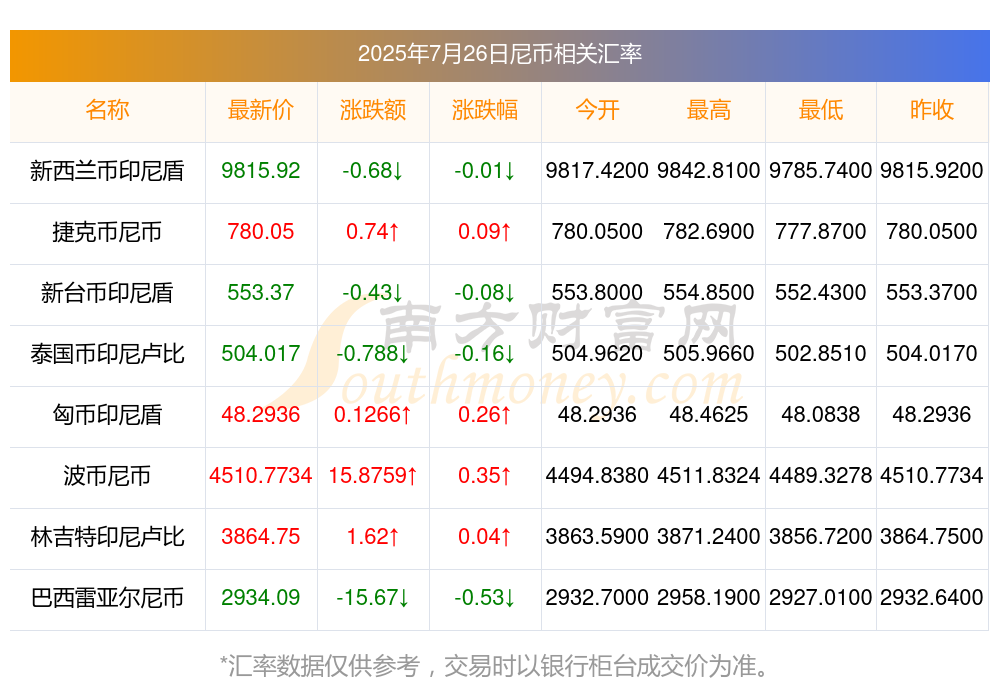1000x698 pixels.
Task: Click the 巴西雷亚尔尼币 row name
Action: click(107, 598)
